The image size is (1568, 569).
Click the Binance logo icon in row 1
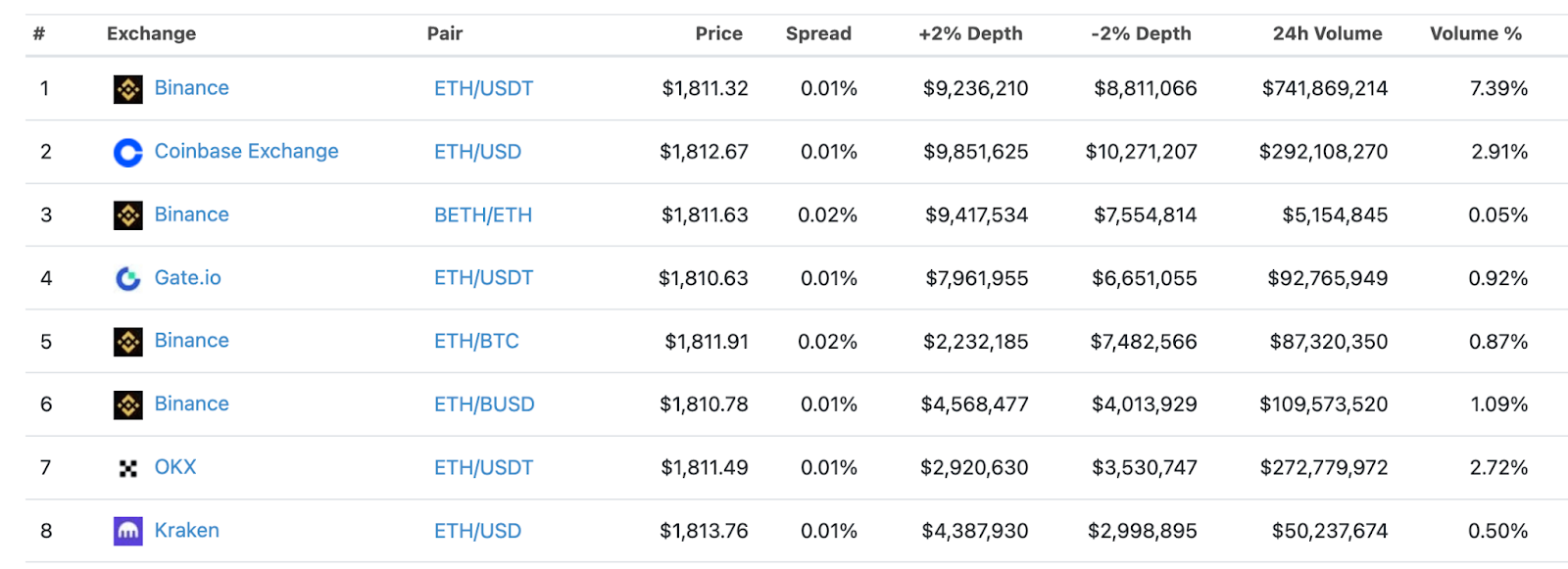click(x=127, y=89)
